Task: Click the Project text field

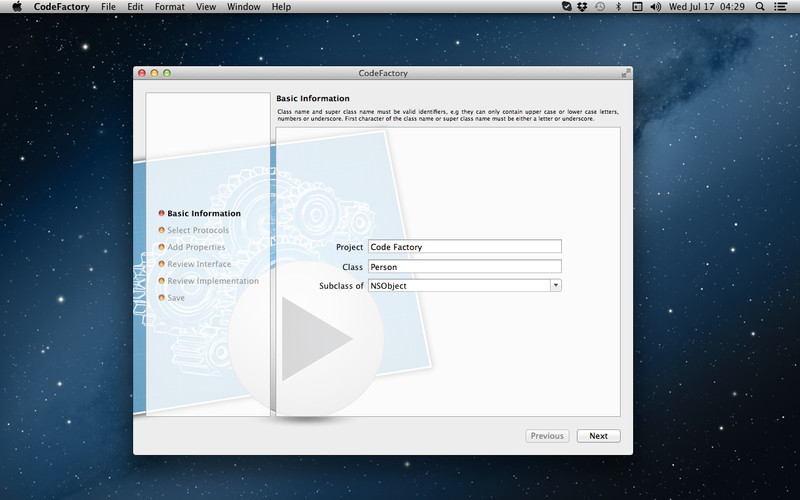Action: (465, 246)
